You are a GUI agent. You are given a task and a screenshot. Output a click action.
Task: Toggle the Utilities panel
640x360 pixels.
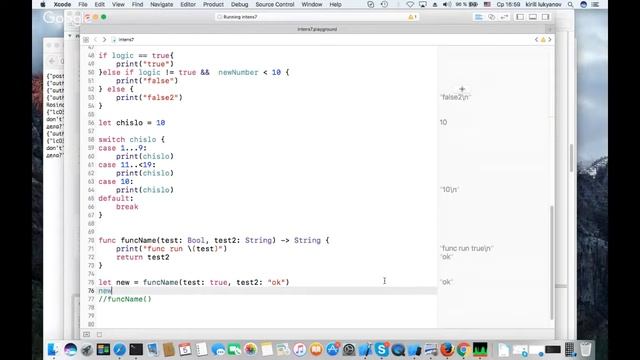[545, 17]
